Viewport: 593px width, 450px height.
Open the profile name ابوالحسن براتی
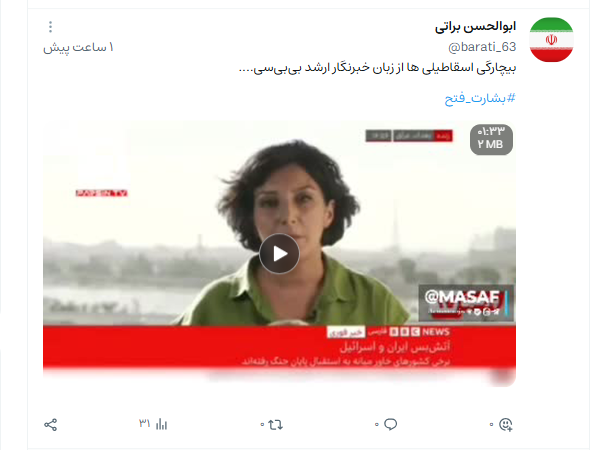point(475,26)
